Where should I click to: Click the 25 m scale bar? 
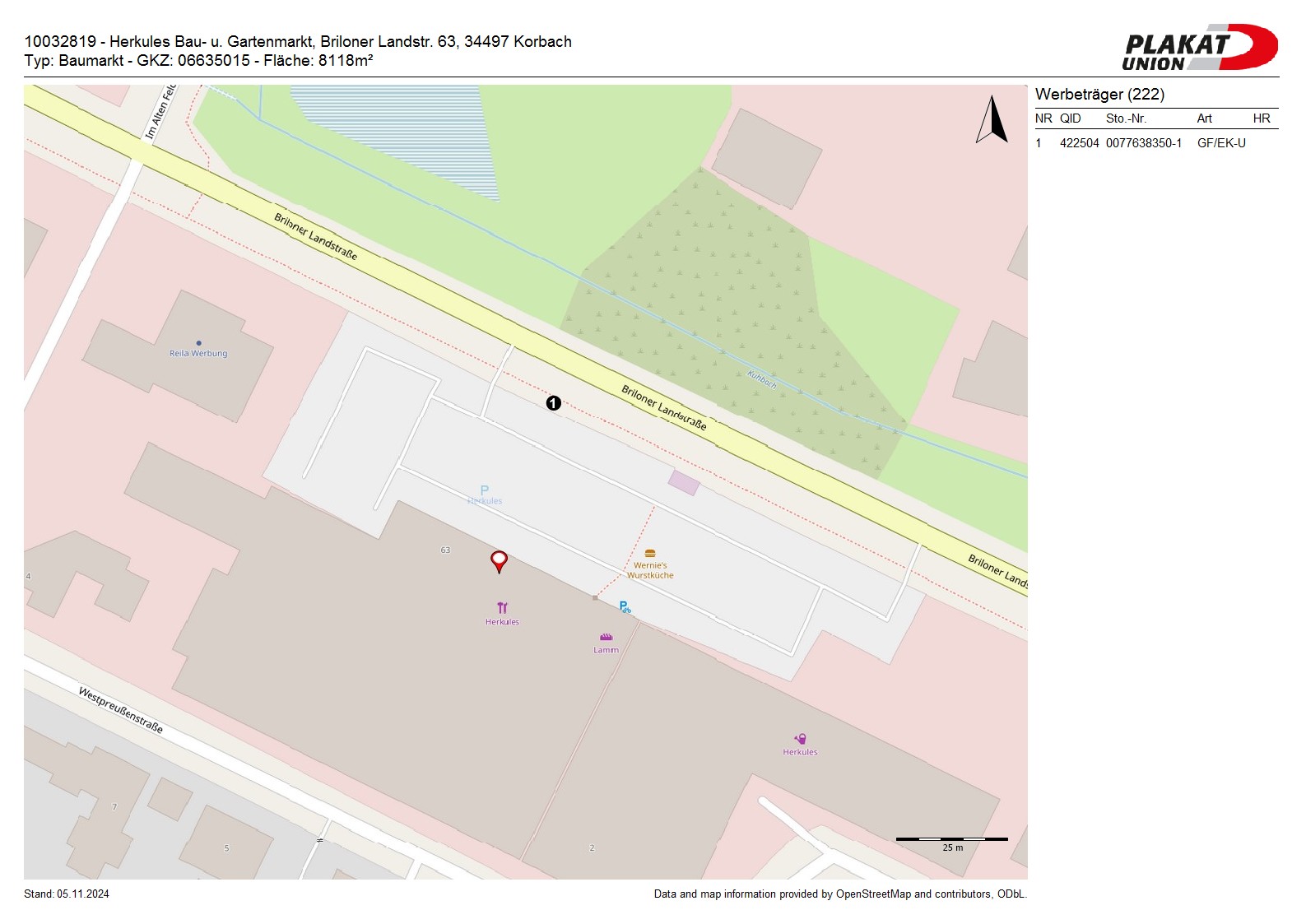[x=951, y=839]
